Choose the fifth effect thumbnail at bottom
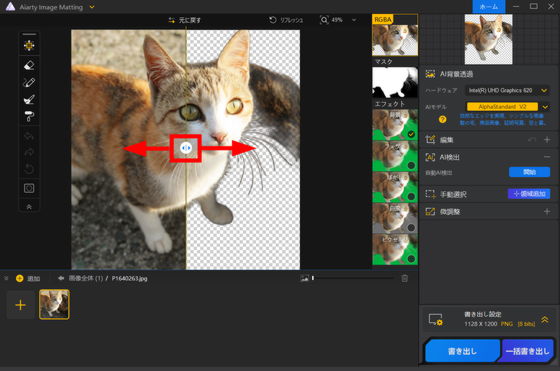Screen dimensions: 560x371 coord(395,249)
